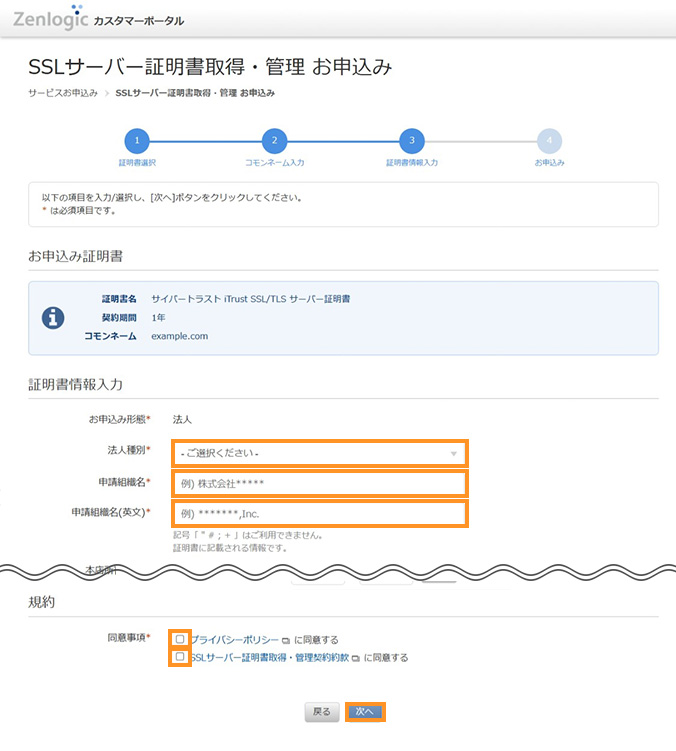Open the SSLサーバー証明書取得・管理契約約款 link
676x751 pixels.
coord(270,658)
